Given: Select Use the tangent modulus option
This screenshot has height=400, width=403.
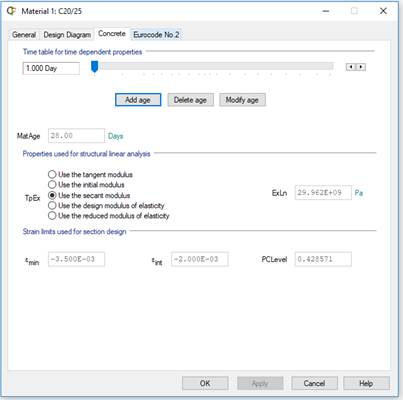Looking at the screenshot, I should 52,174.
